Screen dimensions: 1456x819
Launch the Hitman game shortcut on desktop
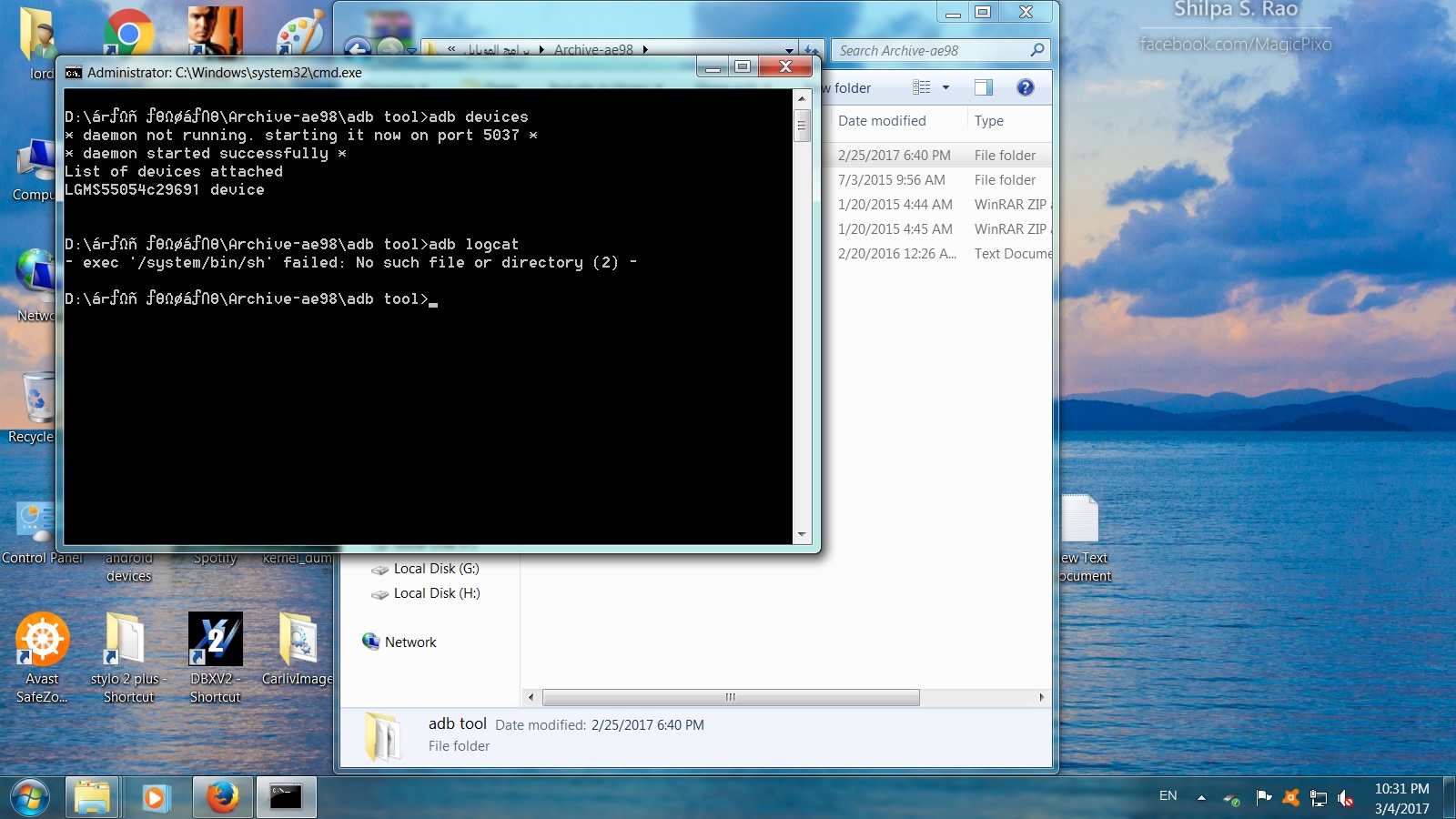216,31
